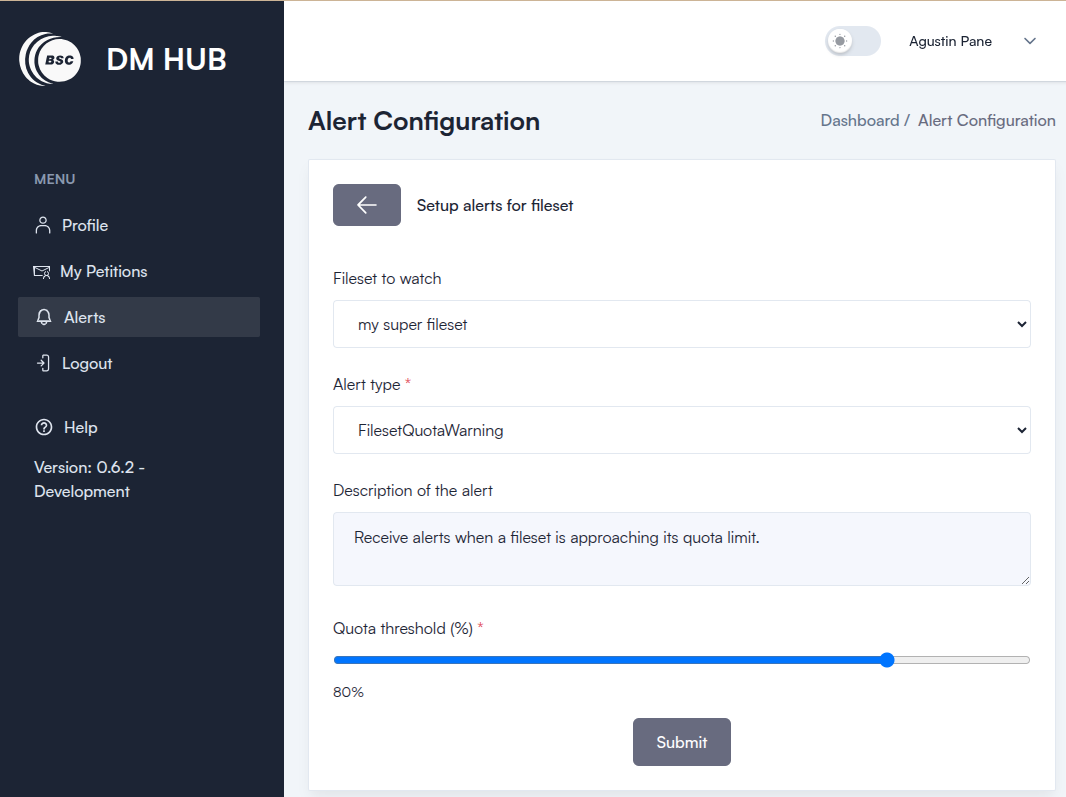
Task: Open the Help menu item
Action: click(x=139, y=428)
